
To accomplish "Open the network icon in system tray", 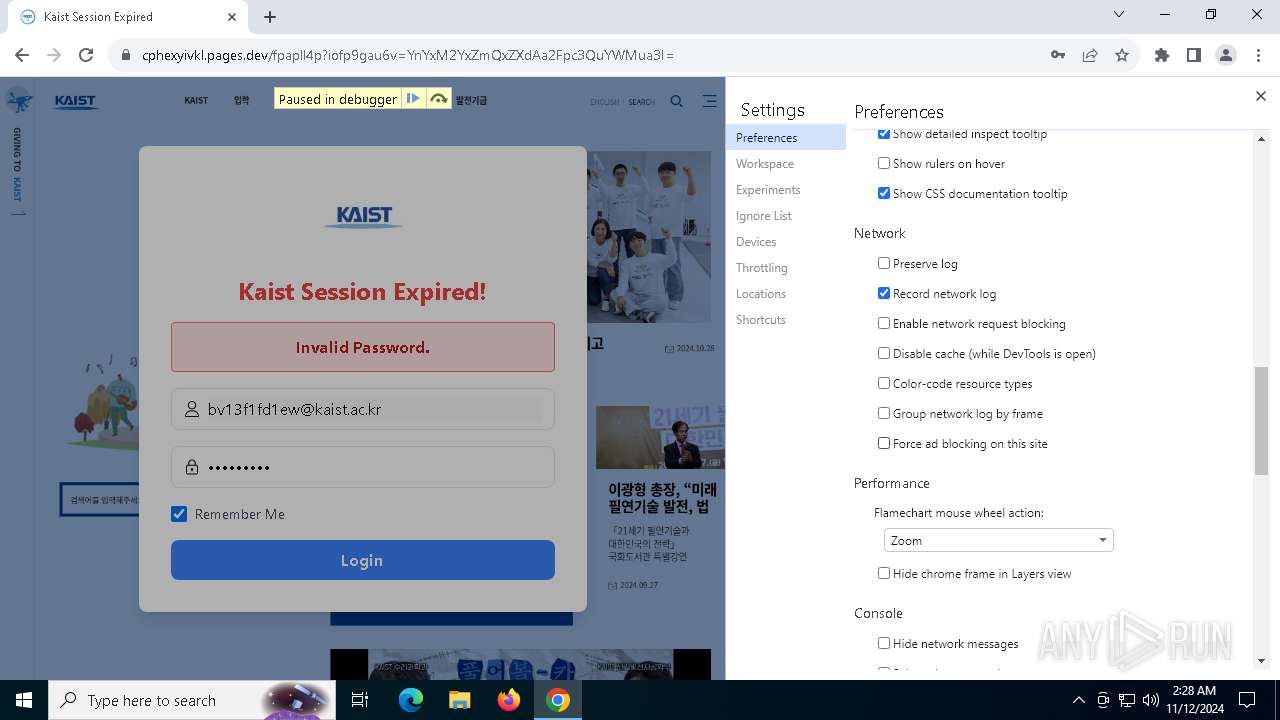I will (x=1127, y=700).
